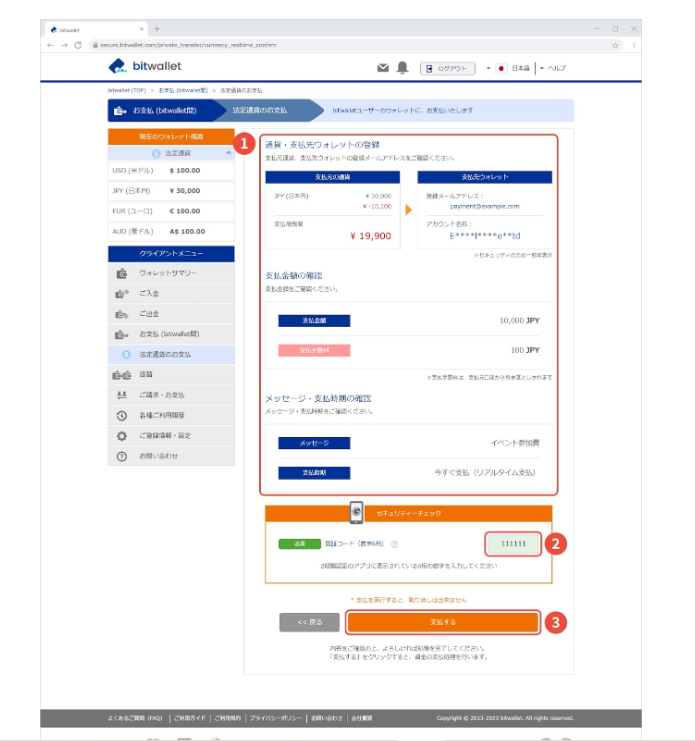The height and width of the screenshot is (741, 695).
Task: Open the mail envelope icon in header
Action: click(x=382, y=68)
